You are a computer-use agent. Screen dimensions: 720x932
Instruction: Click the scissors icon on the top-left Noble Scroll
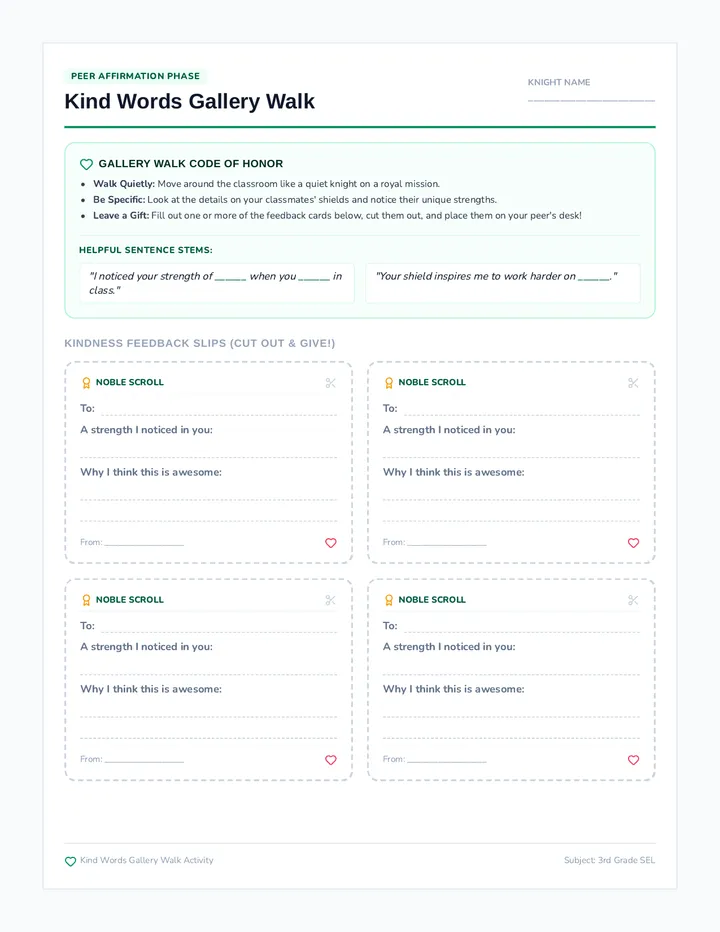point(331,383)
